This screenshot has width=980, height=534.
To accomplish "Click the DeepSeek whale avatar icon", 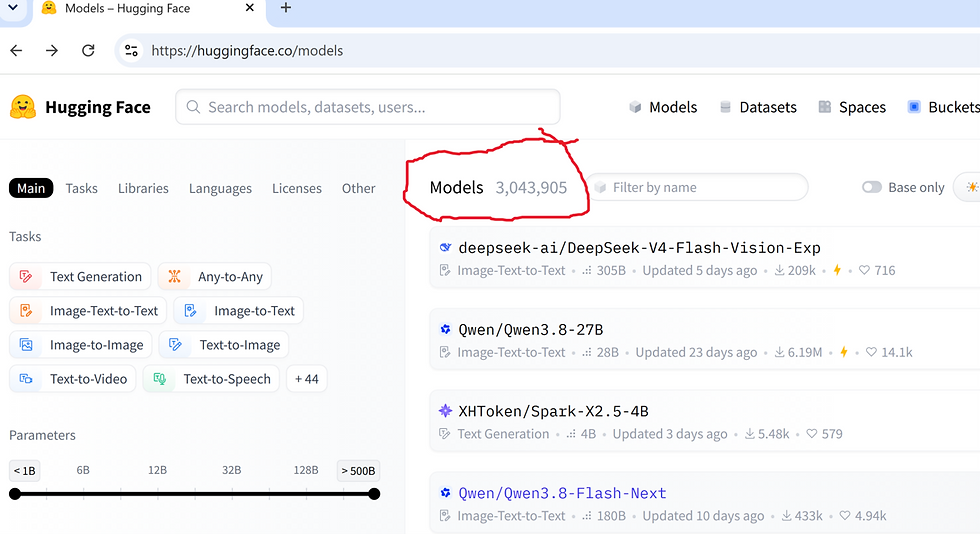I will coord(445,248).
